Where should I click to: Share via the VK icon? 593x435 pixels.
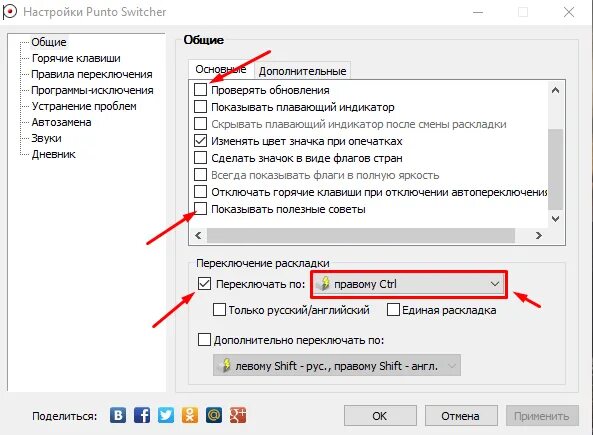(118, 415)
